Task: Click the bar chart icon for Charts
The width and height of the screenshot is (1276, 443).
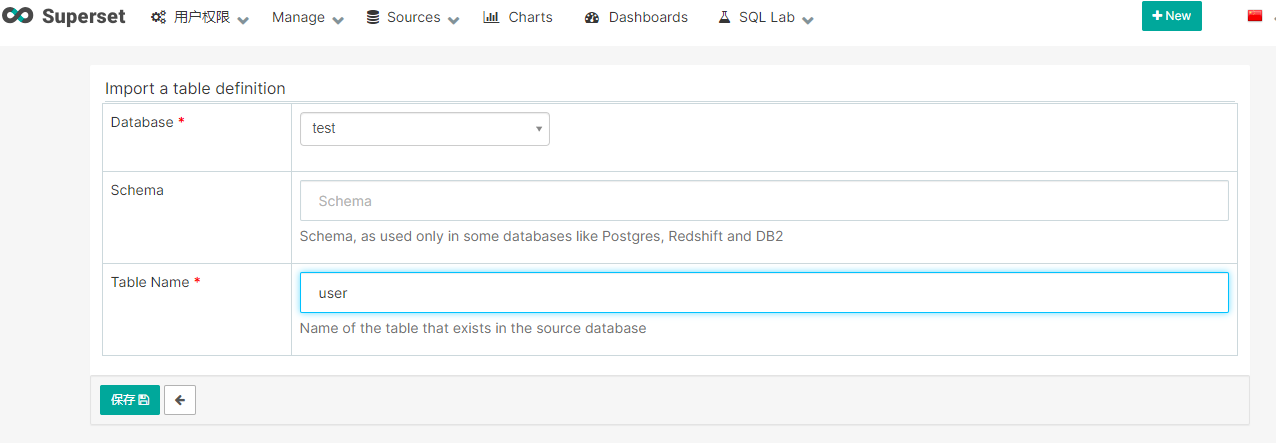Action: pyautogui.click(x=491, y=17)
